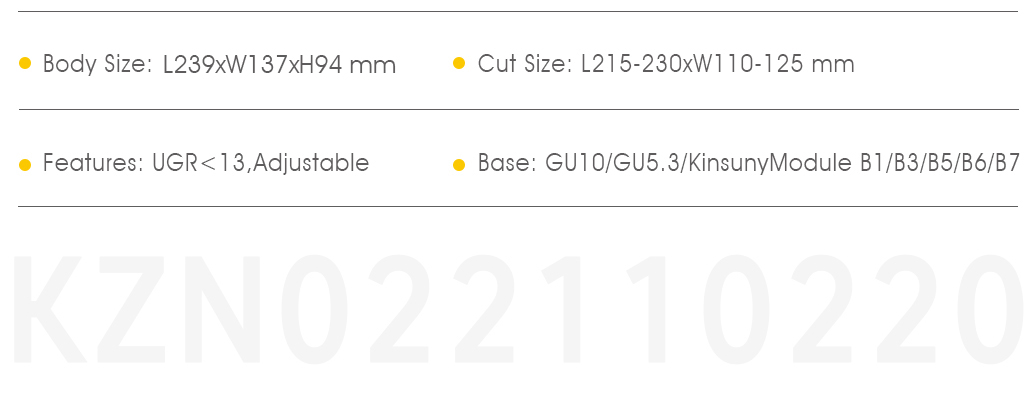Click the B7 module code
Viewport: 1034px width, 398px height.
pyautogui.click(x=1007, y=163)
